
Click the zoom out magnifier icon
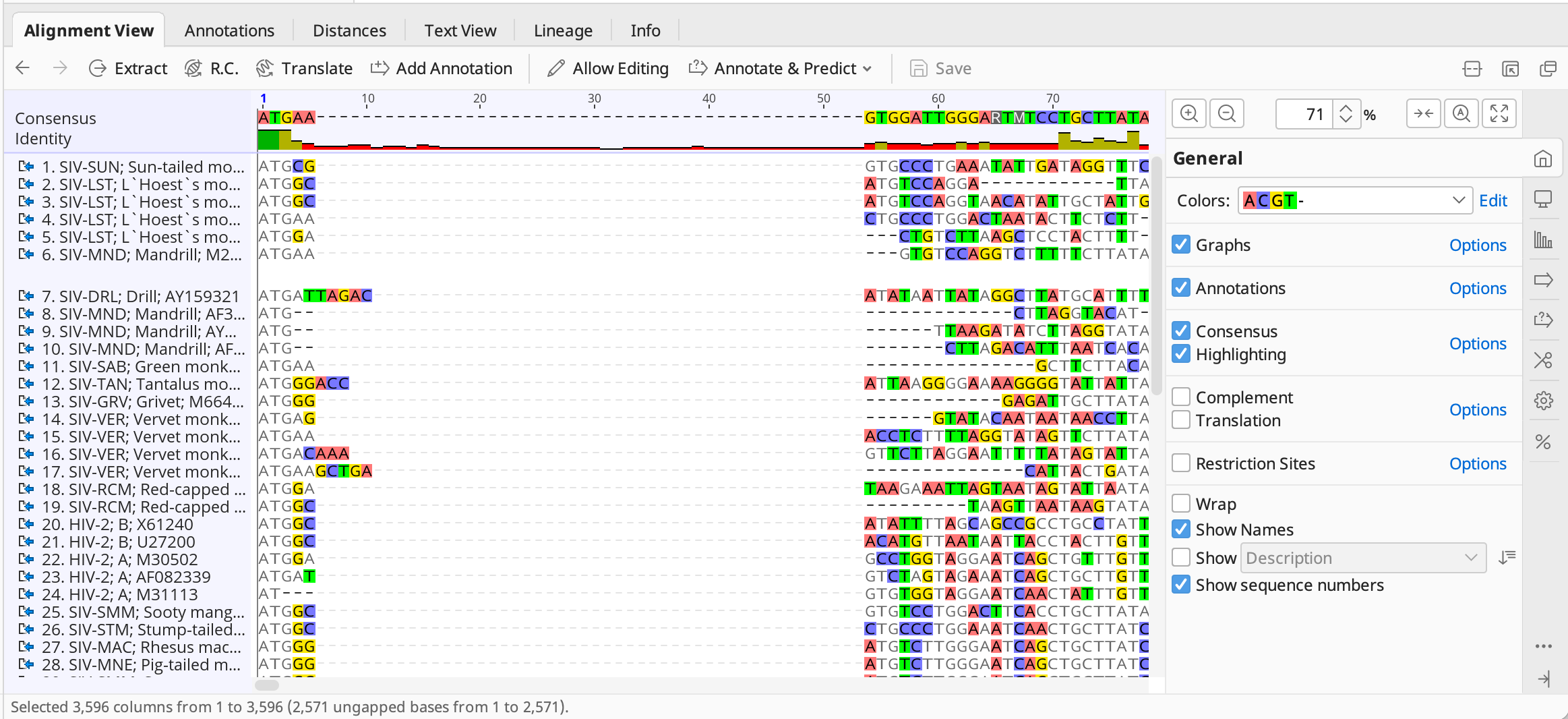pyautogui.click(x=1227, y=114)
